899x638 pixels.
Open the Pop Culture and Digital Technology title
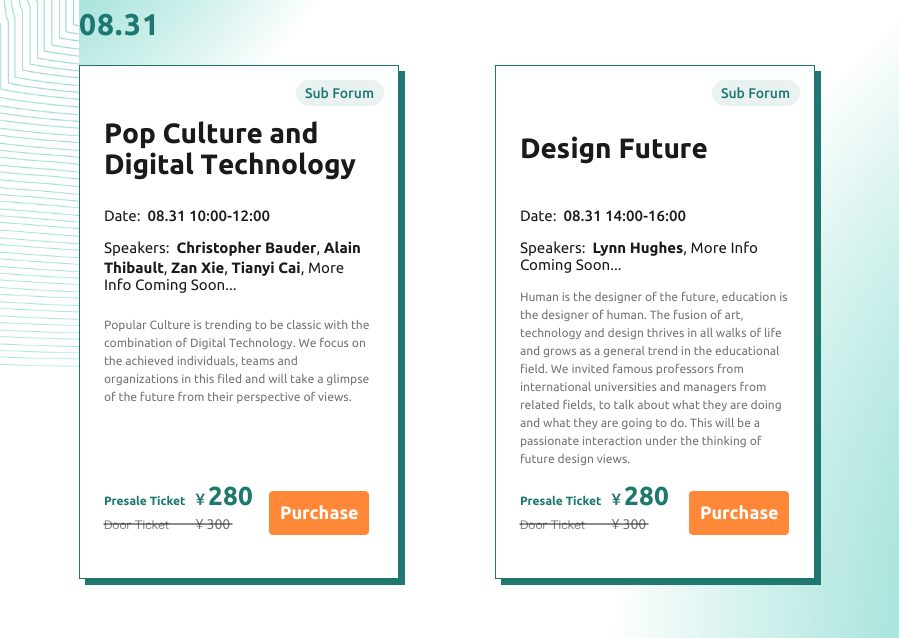point(229,149)
